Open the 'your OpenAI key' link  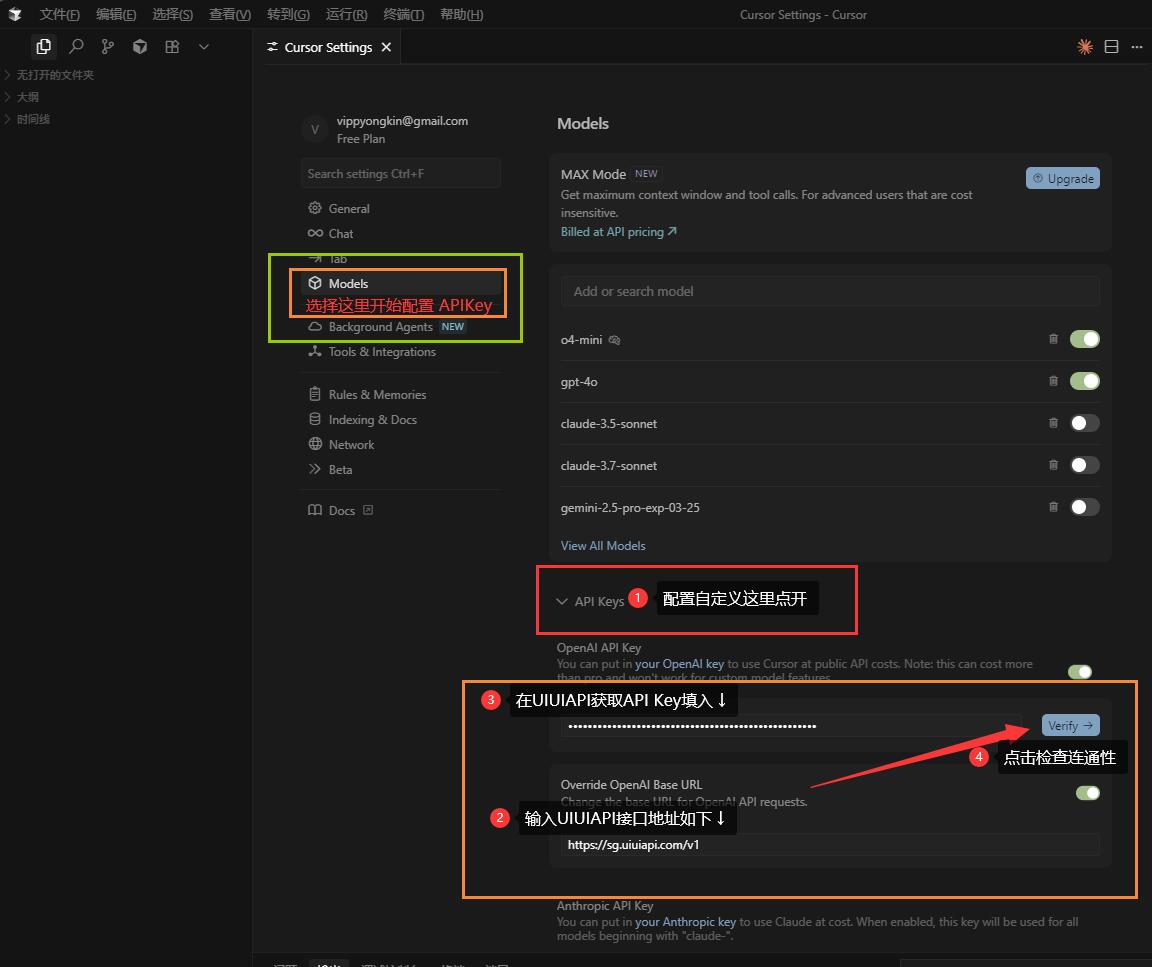click(679, 664)
